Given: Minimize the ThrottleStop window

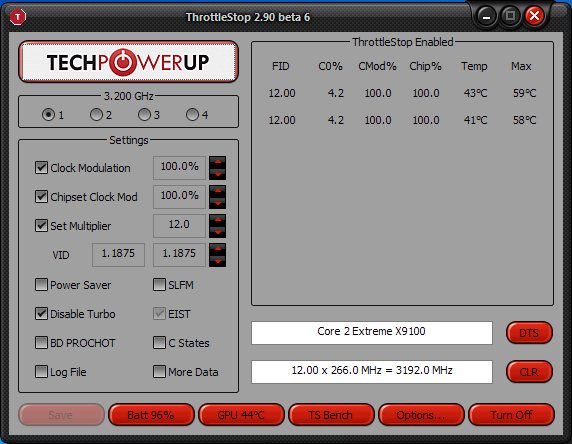Looking at the screenshot, I should 486,16.
